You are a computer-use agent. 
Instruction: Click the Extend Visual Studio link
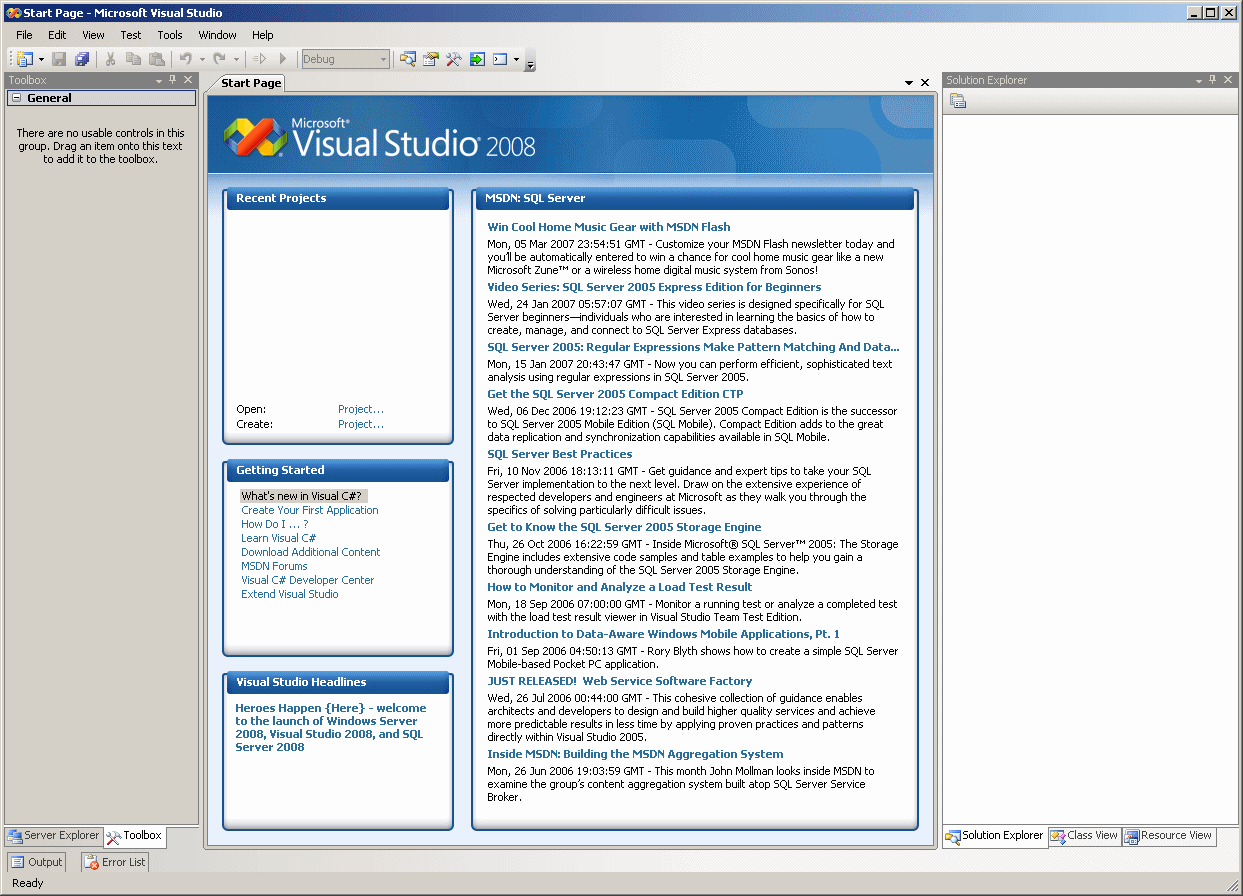(x=290, y=594)
